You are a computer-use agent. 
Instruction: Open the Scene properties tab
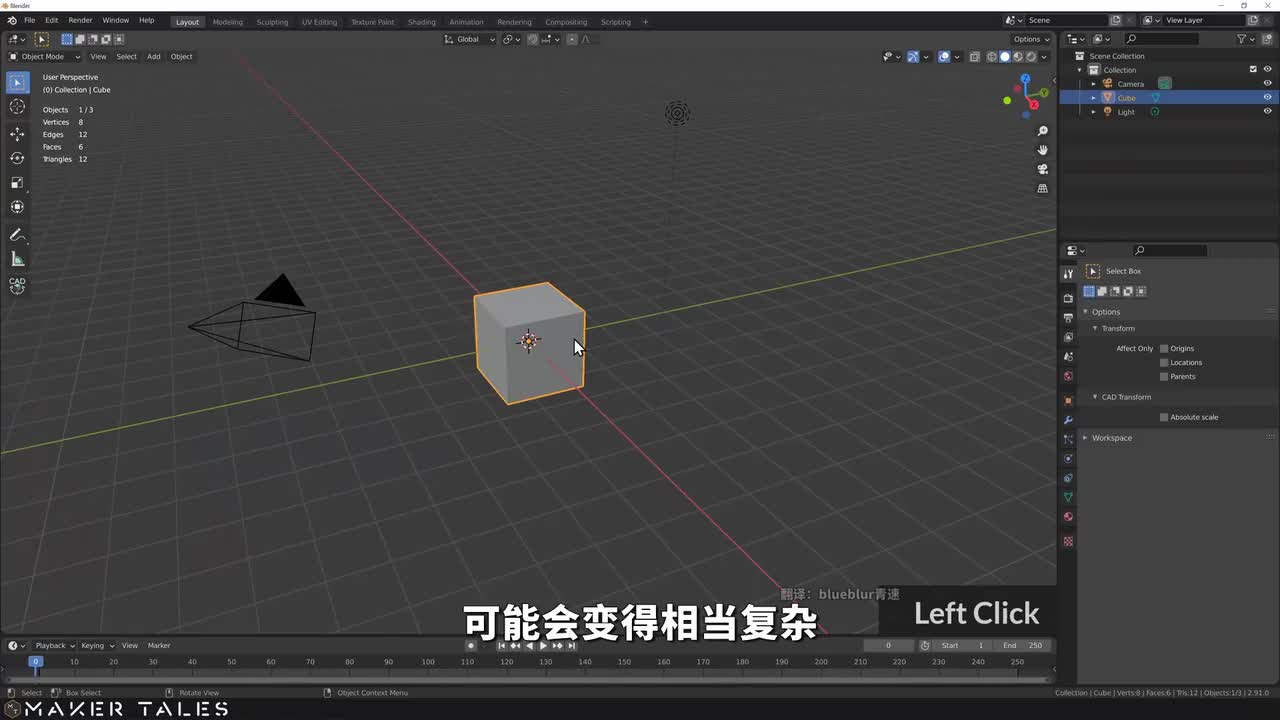pos(1068,357)
